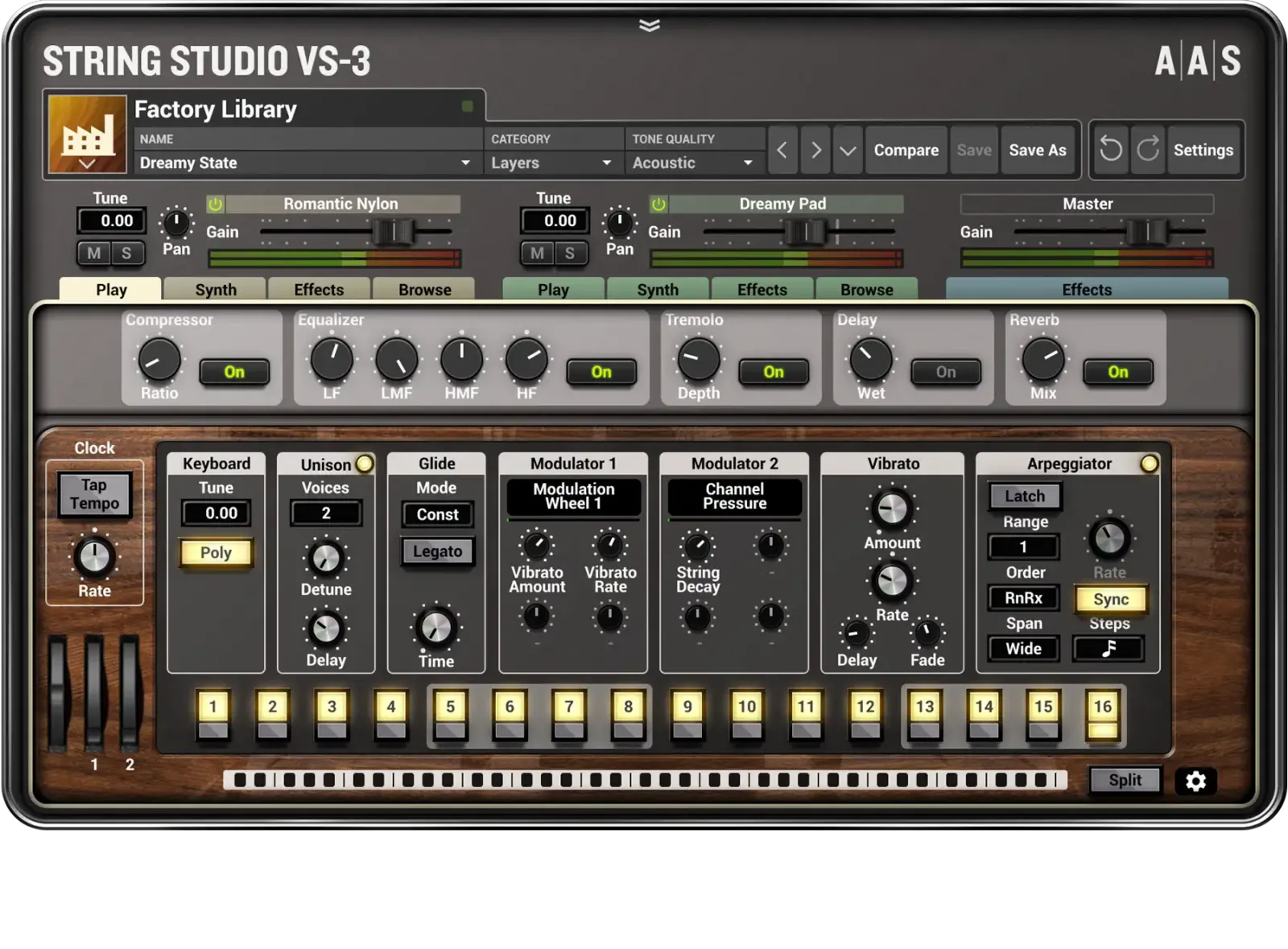Open the Arpeggiator Span Wide selector

point(1024,649)
